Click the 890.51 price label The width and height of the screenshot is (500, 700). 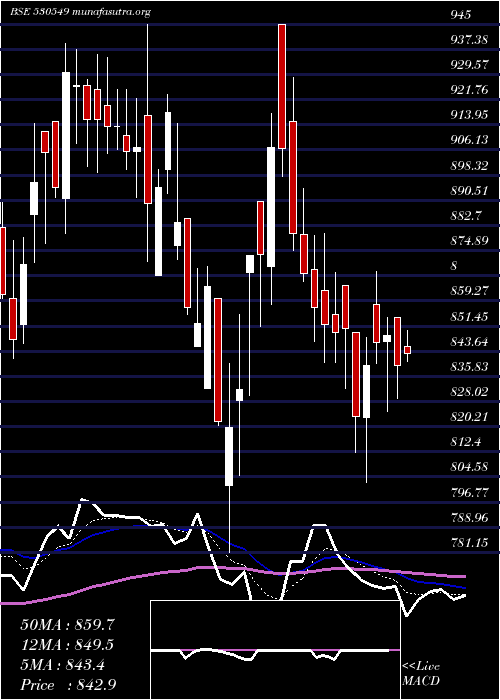tap(469, 191)
